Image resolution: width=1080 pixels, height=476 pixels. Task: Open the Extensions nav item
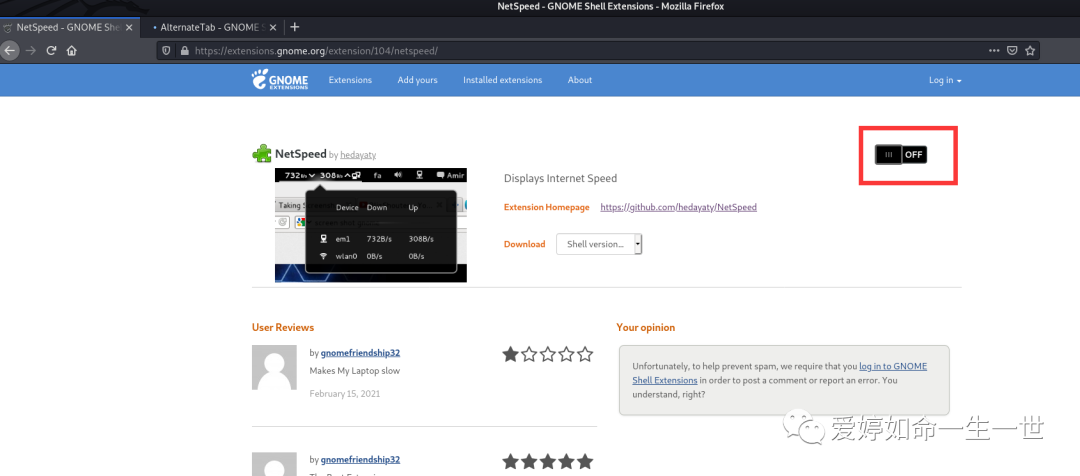pos(350,80)
